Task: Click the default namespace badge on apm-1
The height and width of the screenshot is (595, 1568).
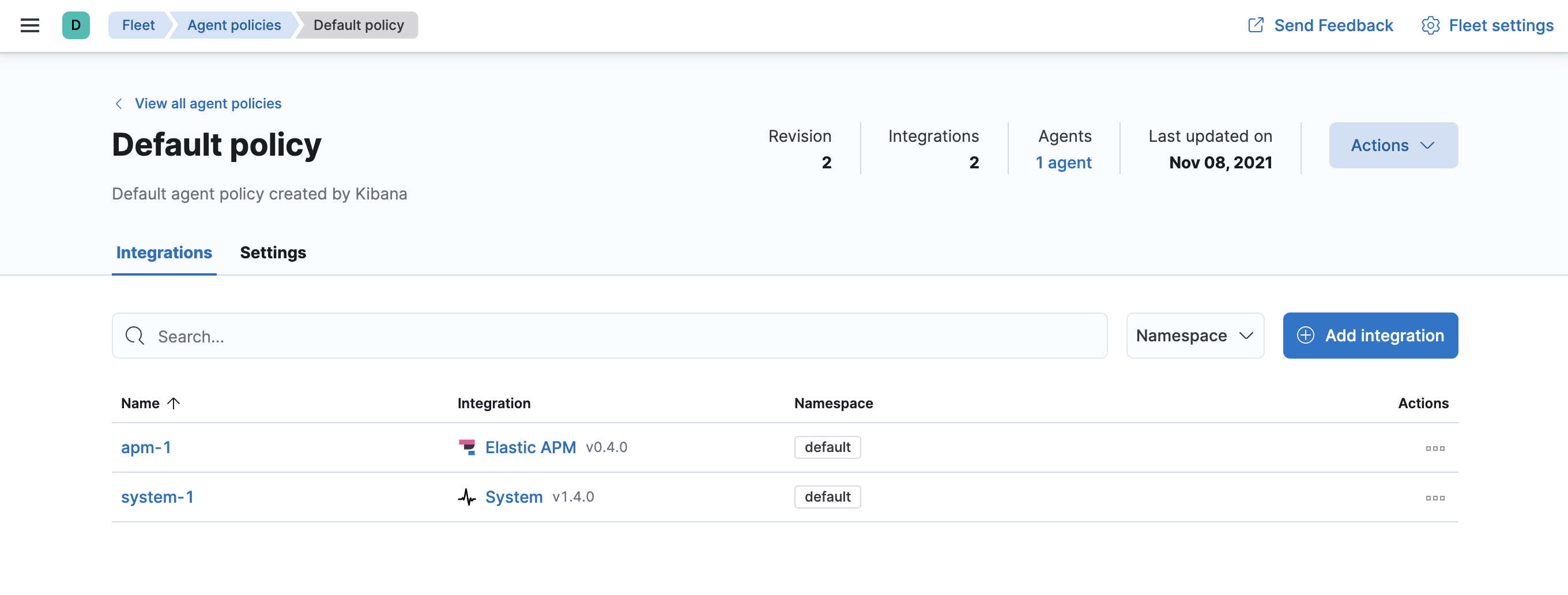Action: [x=827, y=446]
